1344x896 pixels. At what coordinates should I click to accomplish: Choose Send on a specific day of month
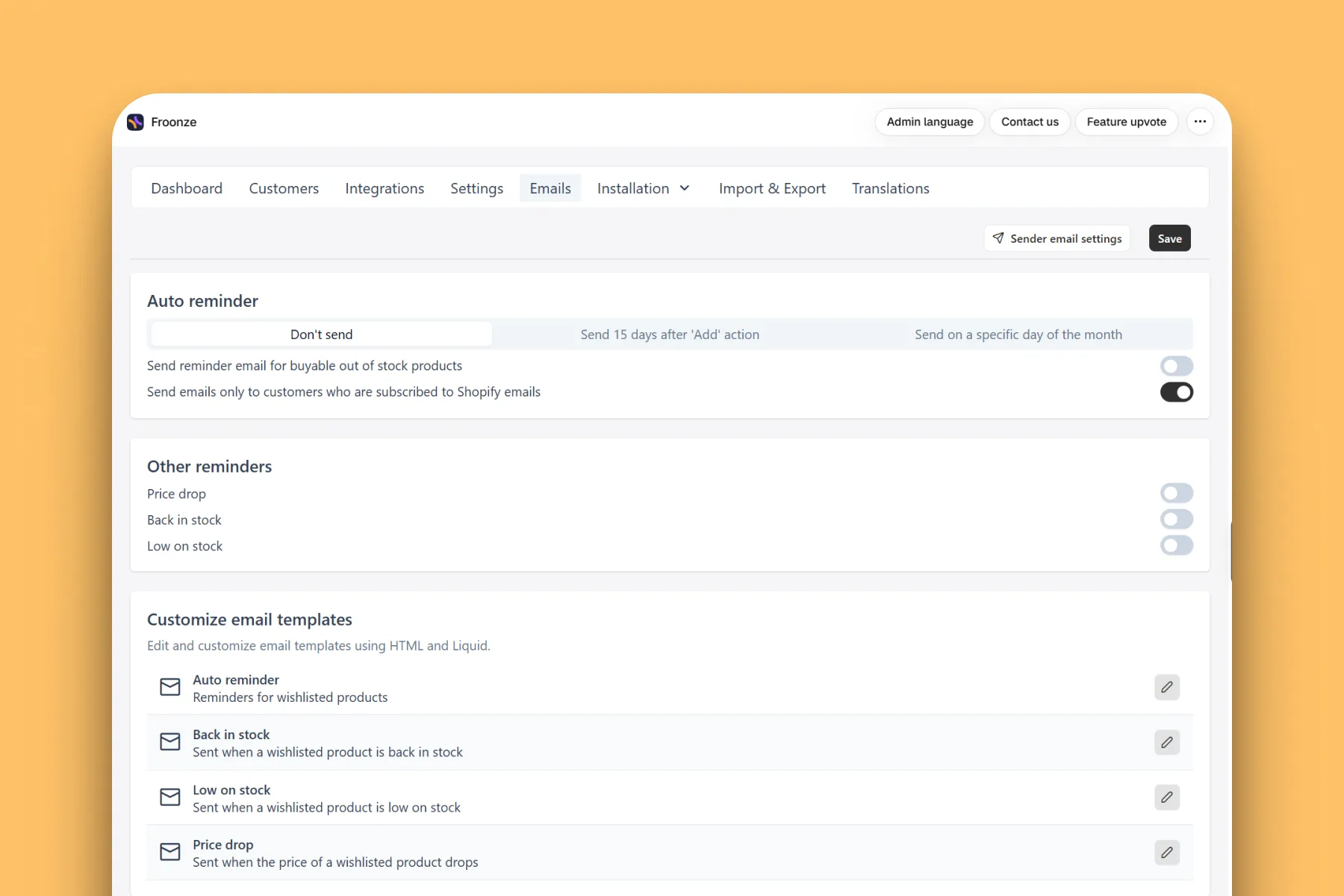tap(1018, 335)
